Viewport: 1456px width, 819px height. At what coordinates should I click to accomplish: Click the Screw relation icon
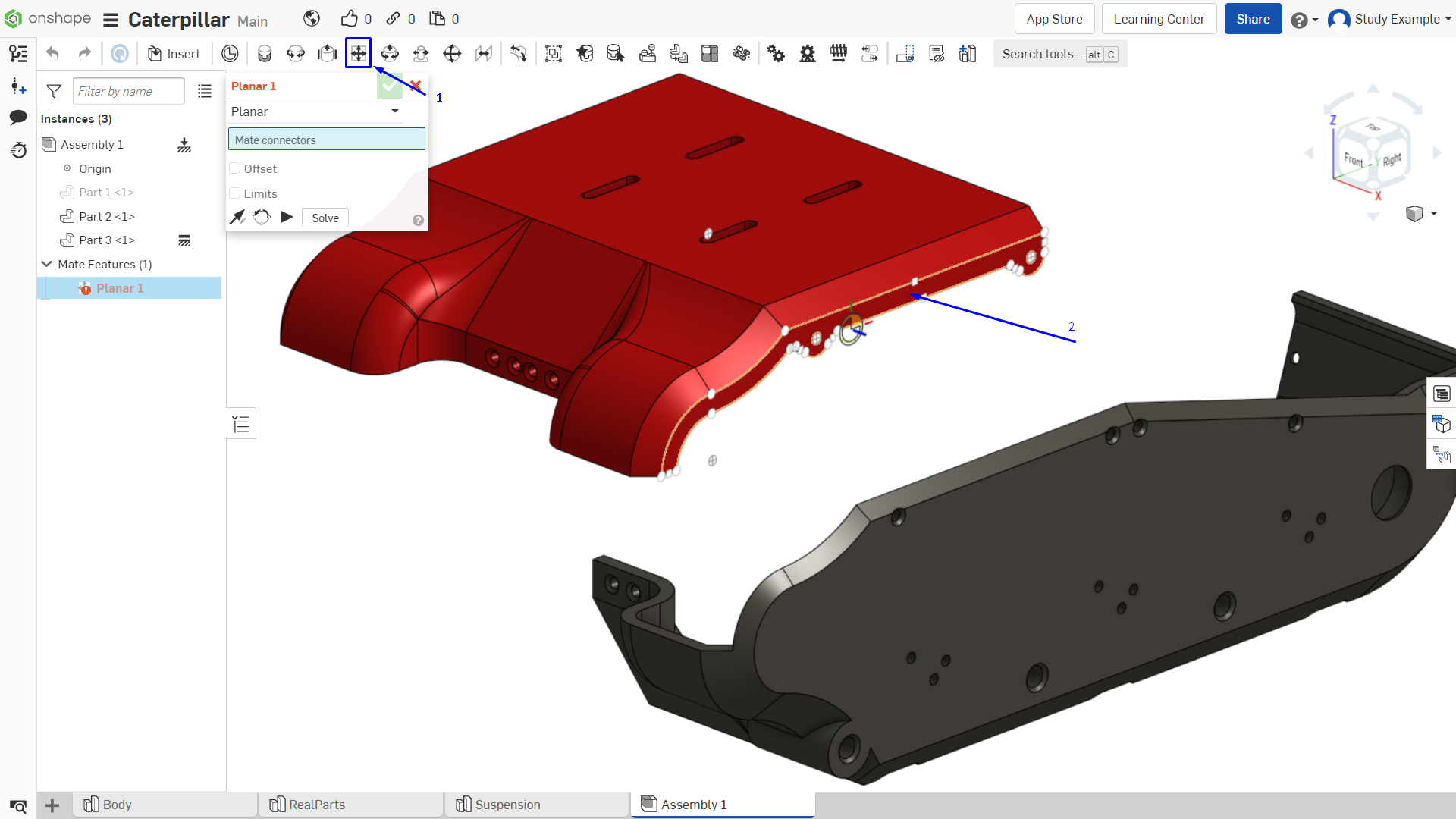click(x=839, y=54)
